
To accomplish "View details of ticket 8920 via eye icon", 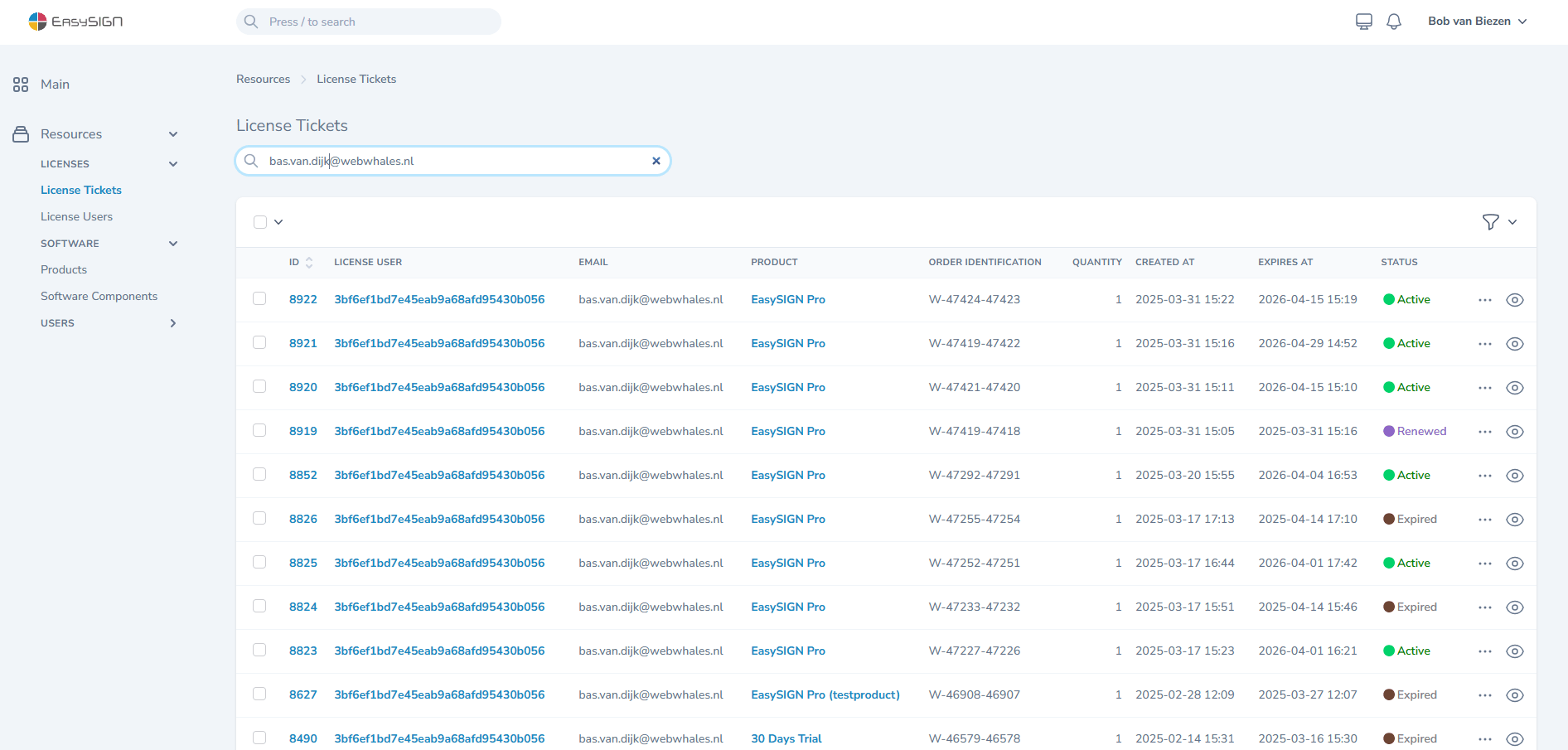I will pyautogui.click(x=1515, y=388).
